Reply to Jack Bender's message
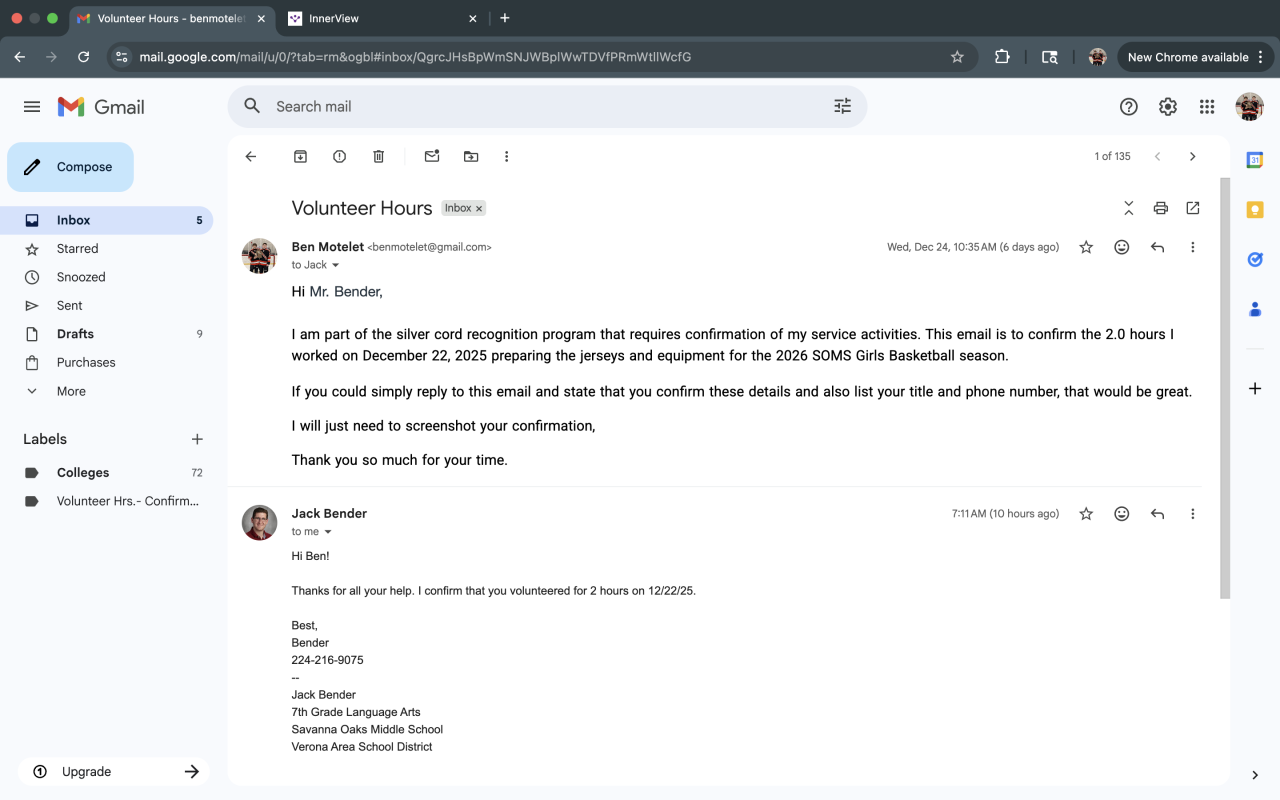Screen dimensions: 1280x800 point(1157,514)
